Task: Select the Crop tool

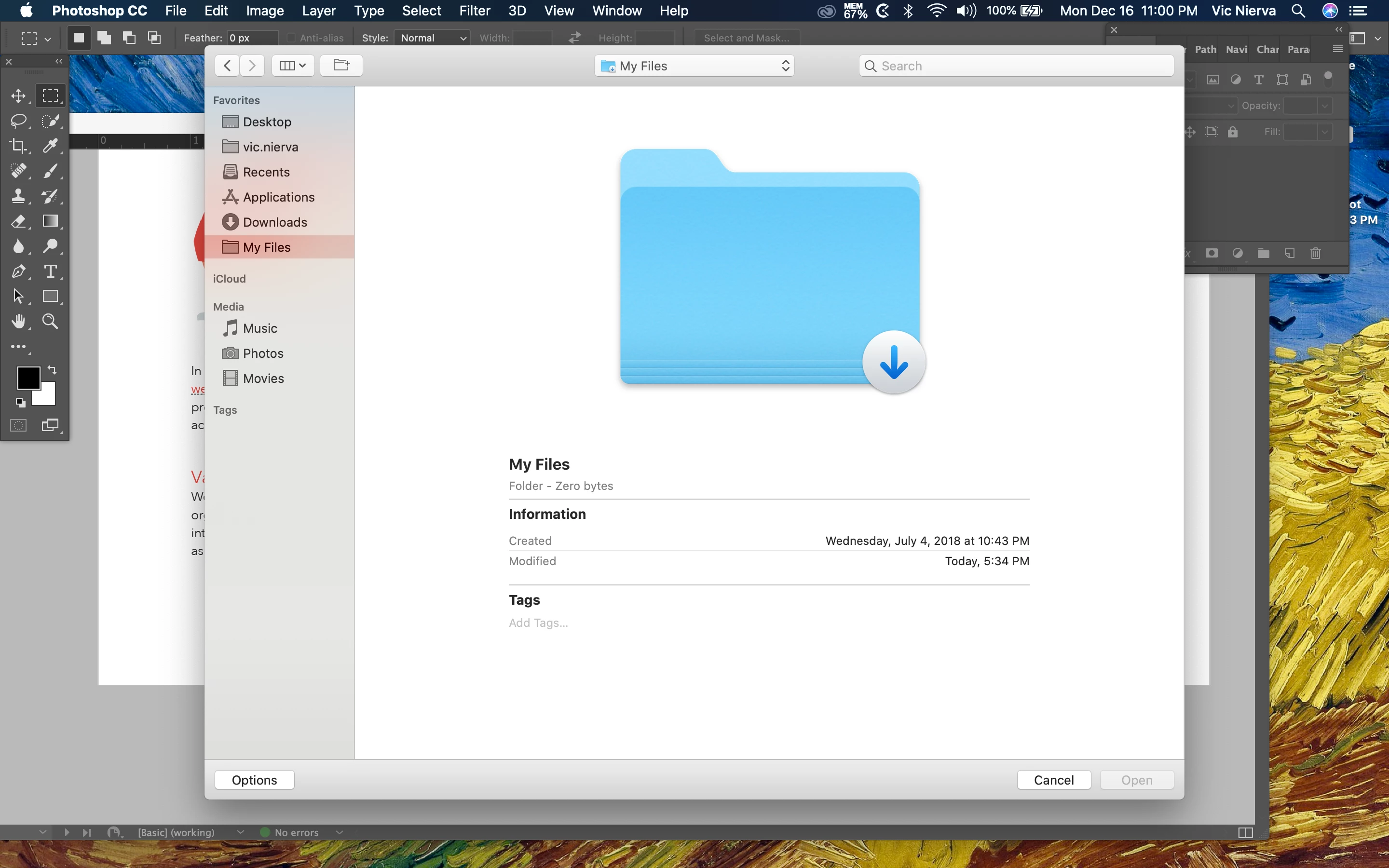Action: [x=18, y=146]
